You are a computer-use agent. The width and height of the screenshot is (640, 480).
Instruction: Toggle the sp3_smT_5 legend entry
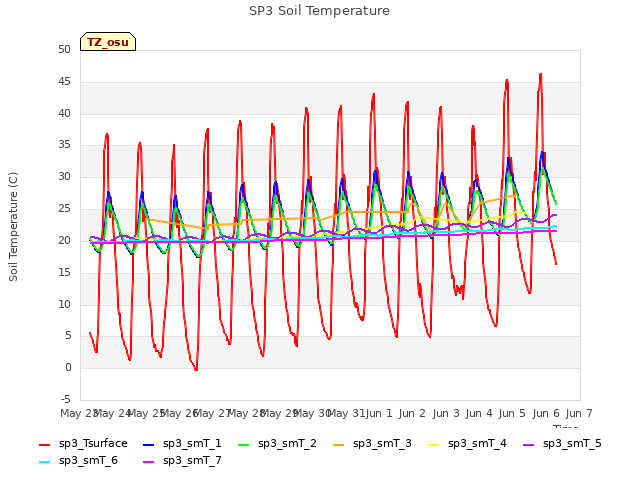point(562,444)
